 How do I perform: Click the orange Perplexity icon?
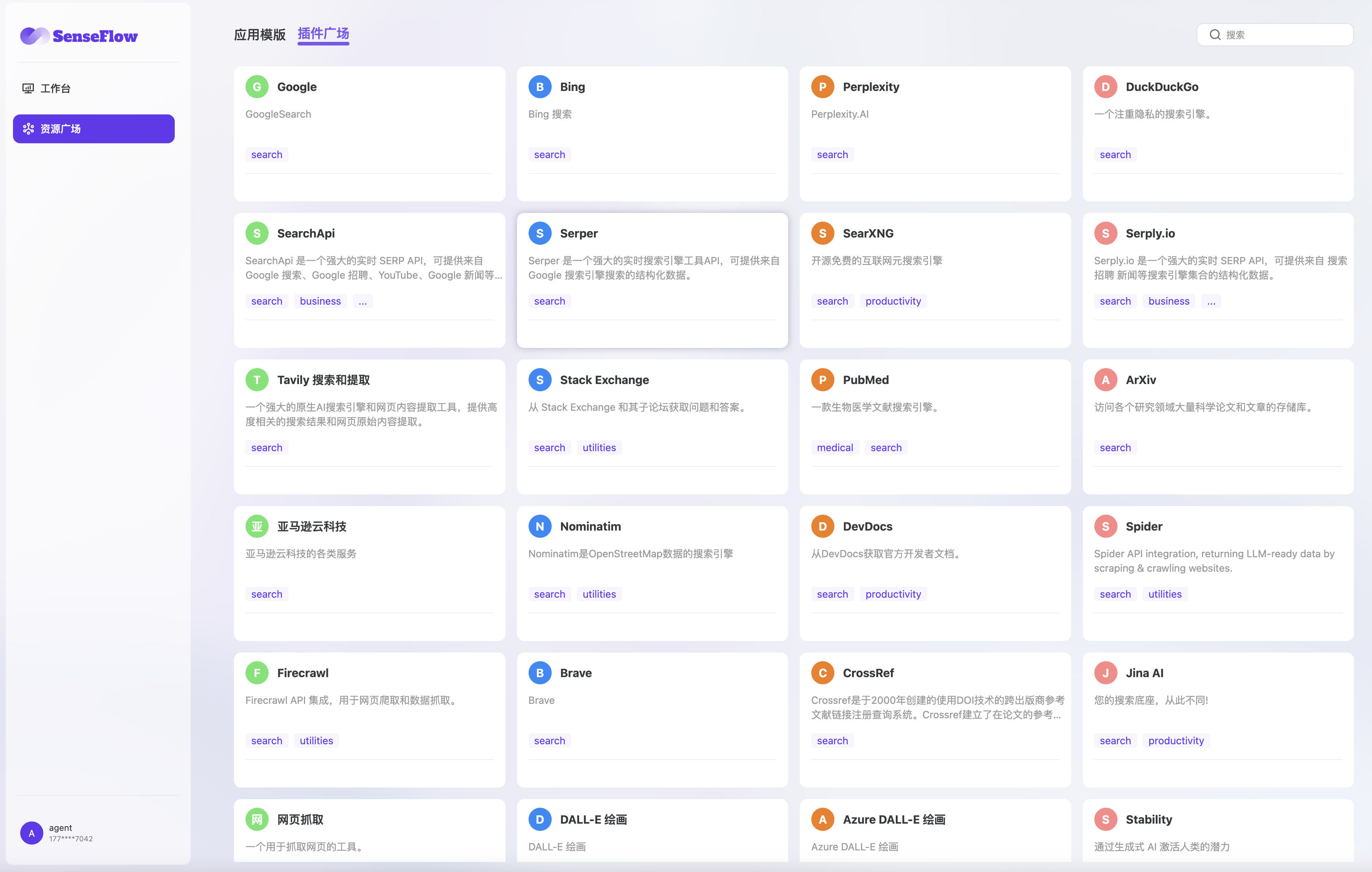point(823,87)
